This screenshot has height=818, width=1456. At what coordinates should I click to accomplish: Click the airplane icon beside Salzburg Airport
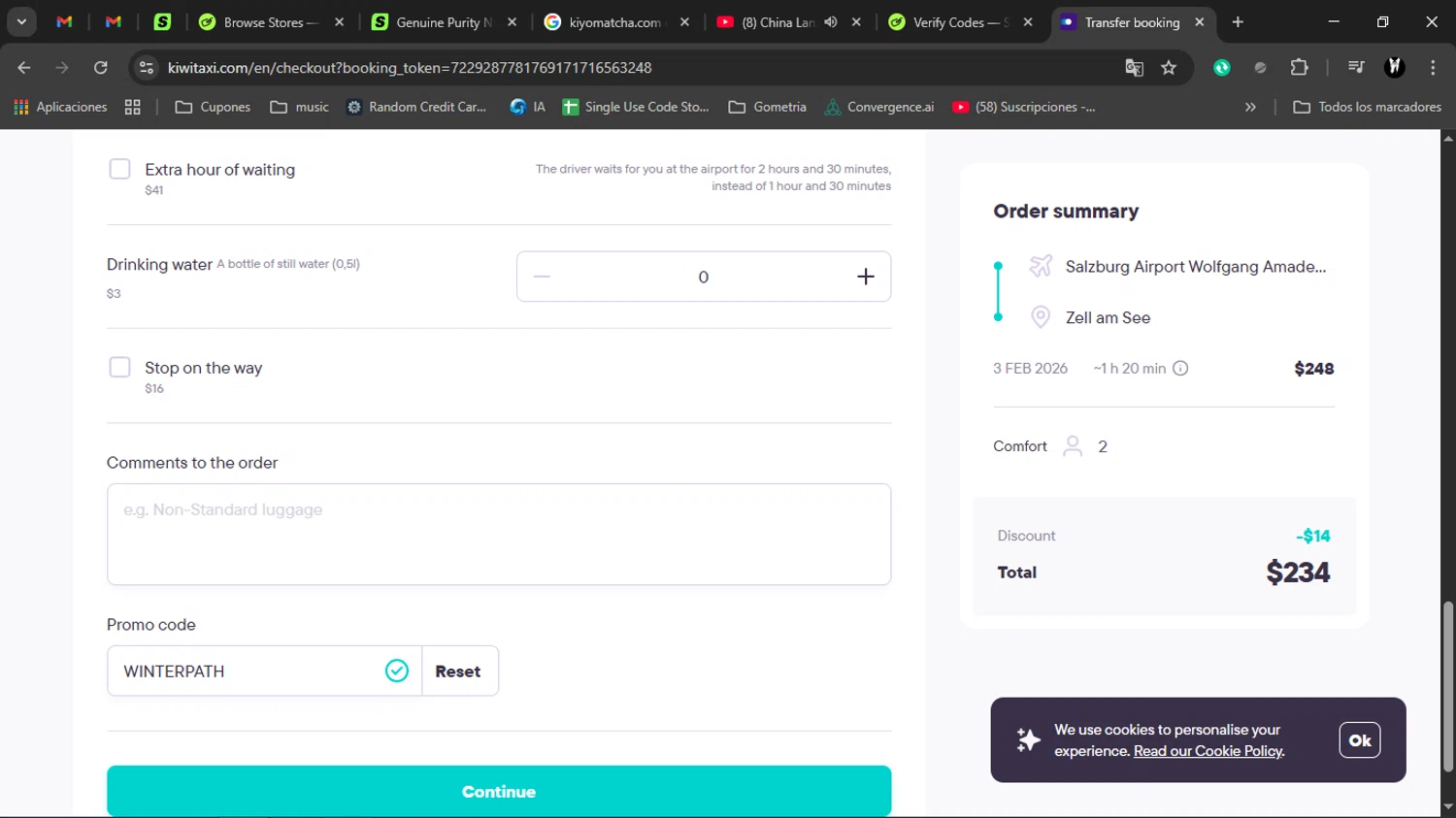click(x=1041, y=266)
